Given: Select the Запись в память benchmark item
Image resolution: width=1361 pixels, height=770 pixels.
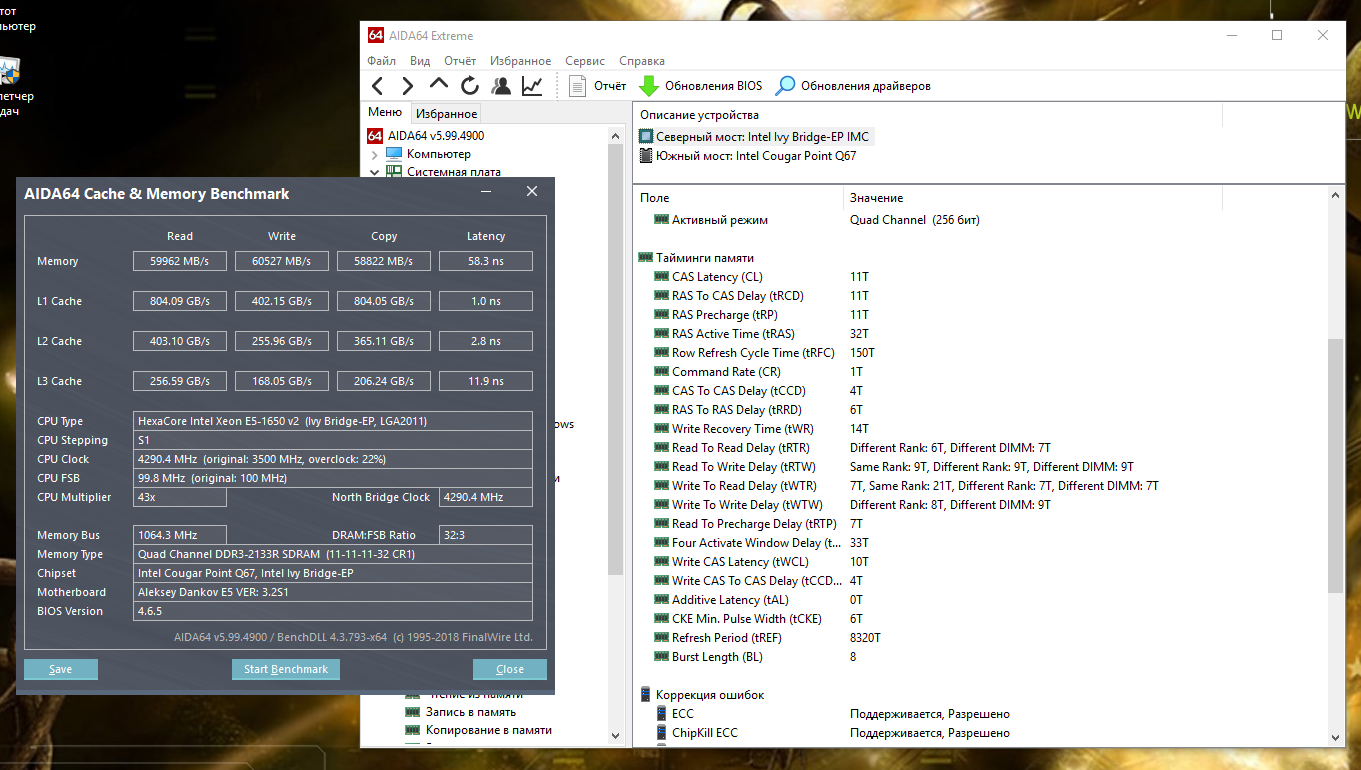Looking at the screenshot, I should (461, 712).
